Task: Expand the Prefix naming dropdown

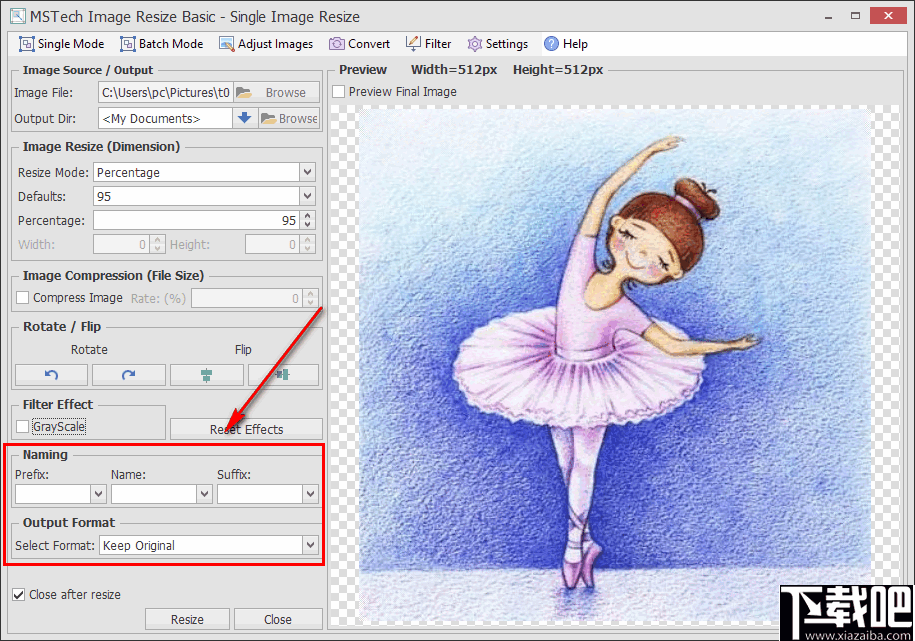Action: [98, 494]
